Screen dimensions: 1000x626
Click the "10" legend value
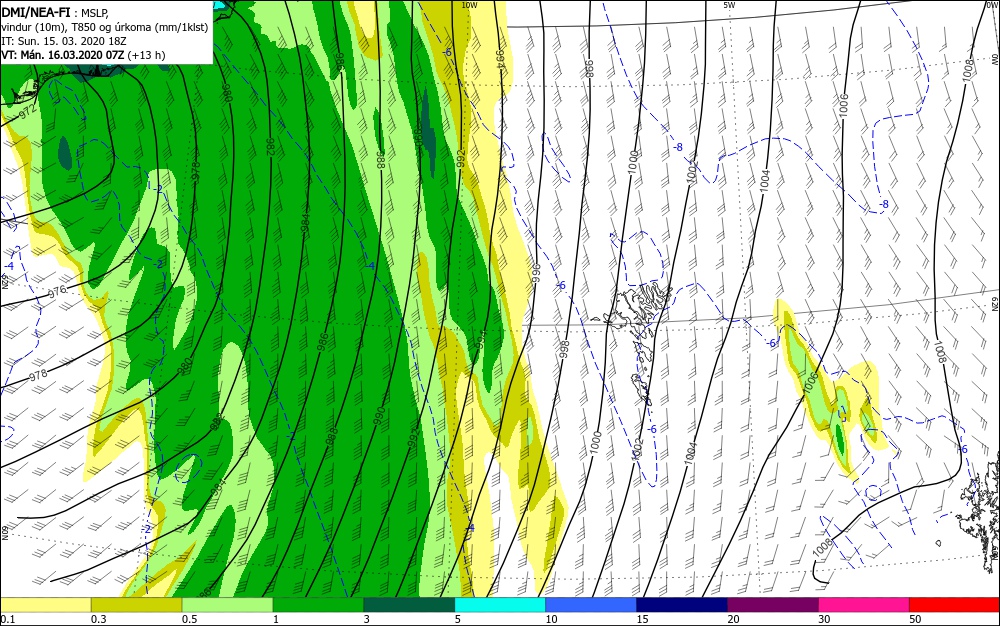pyautogui.click(x=551, y=619)
